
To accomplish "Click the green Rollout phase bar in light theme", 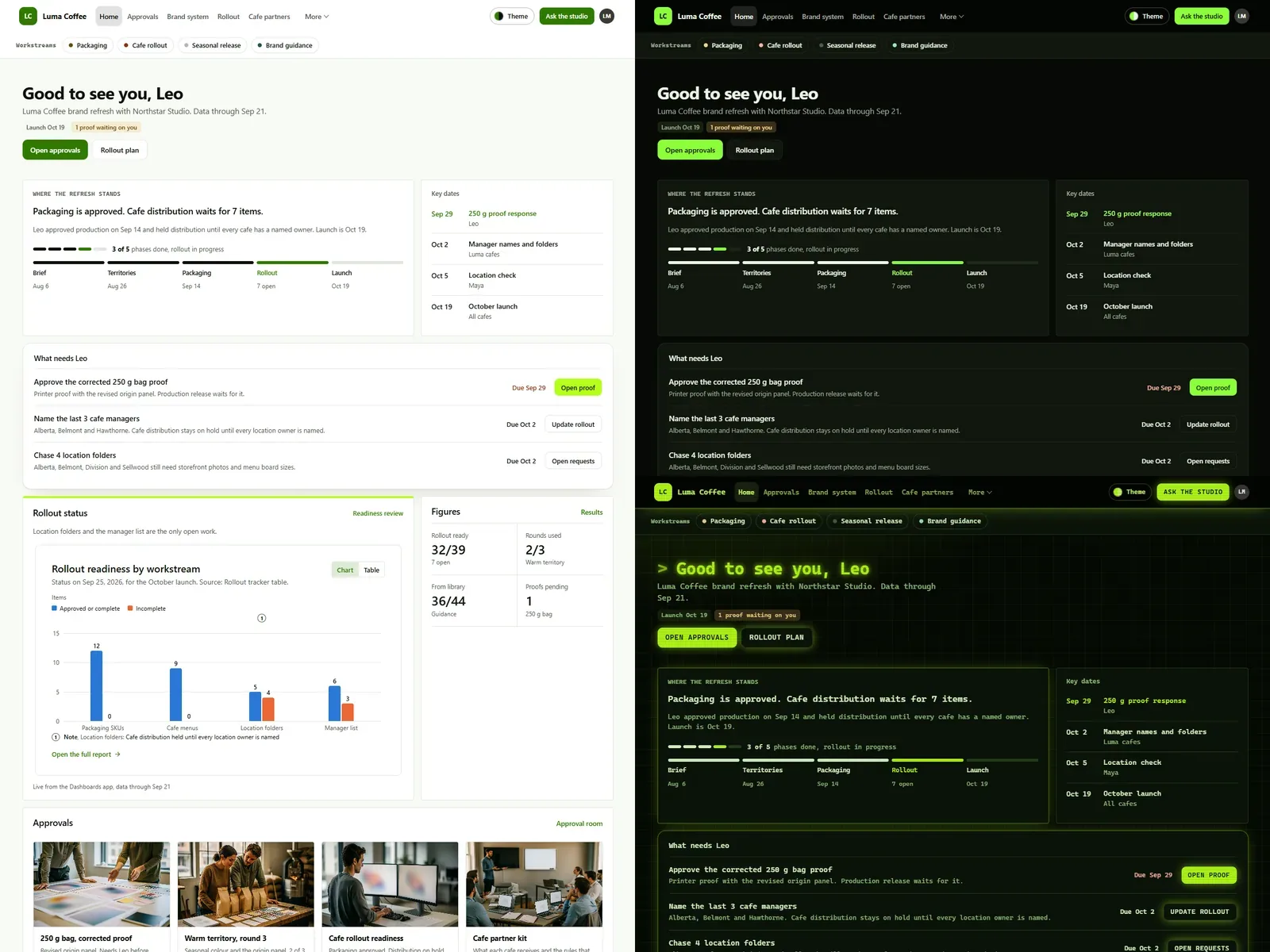I will (x=292, y=262).
